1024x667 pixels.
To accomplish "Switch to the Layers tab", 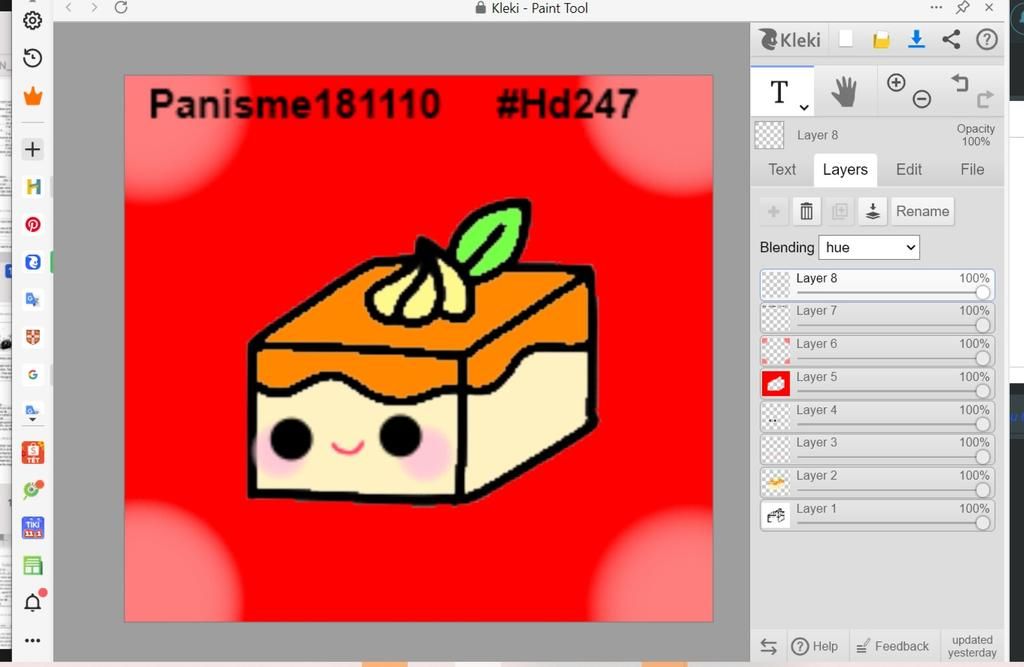I will point(845,170).
